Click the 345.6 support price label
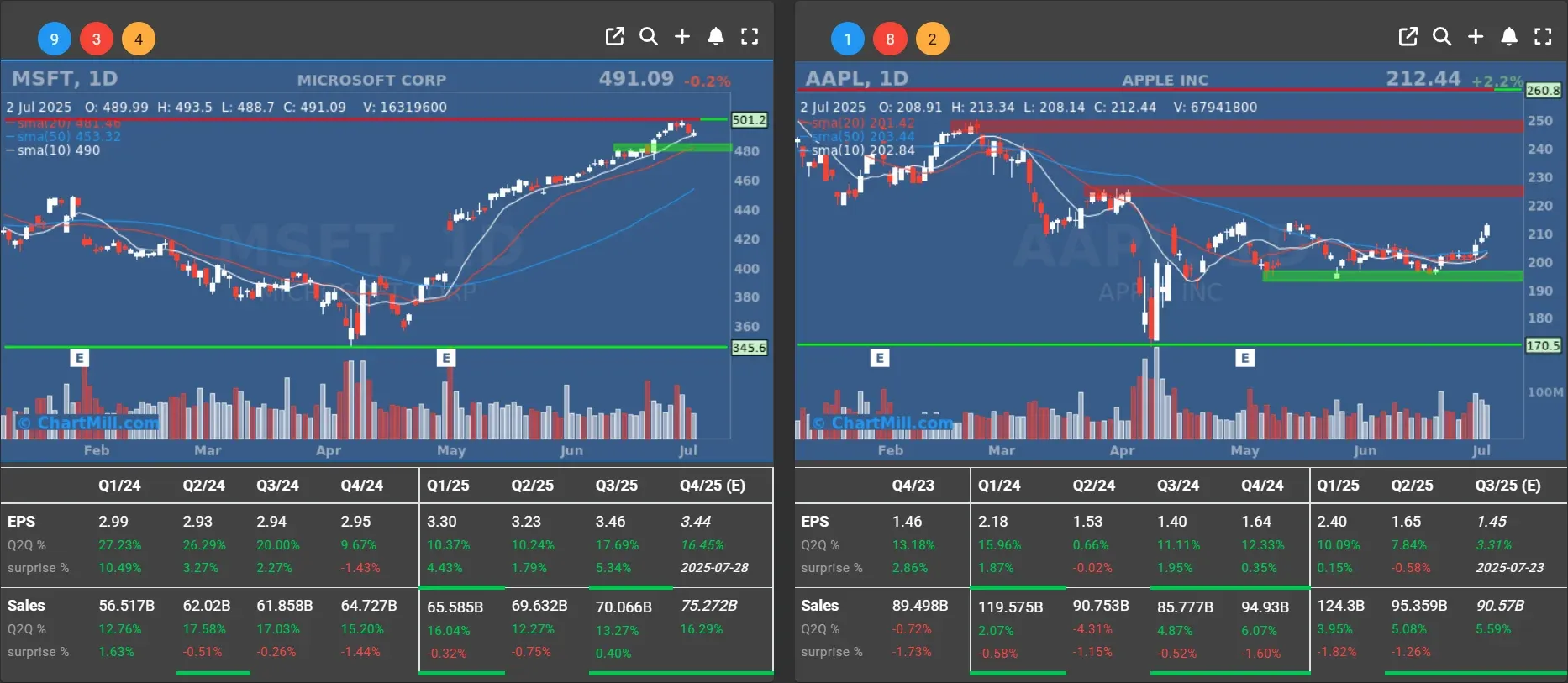 [x=749, y=348]
